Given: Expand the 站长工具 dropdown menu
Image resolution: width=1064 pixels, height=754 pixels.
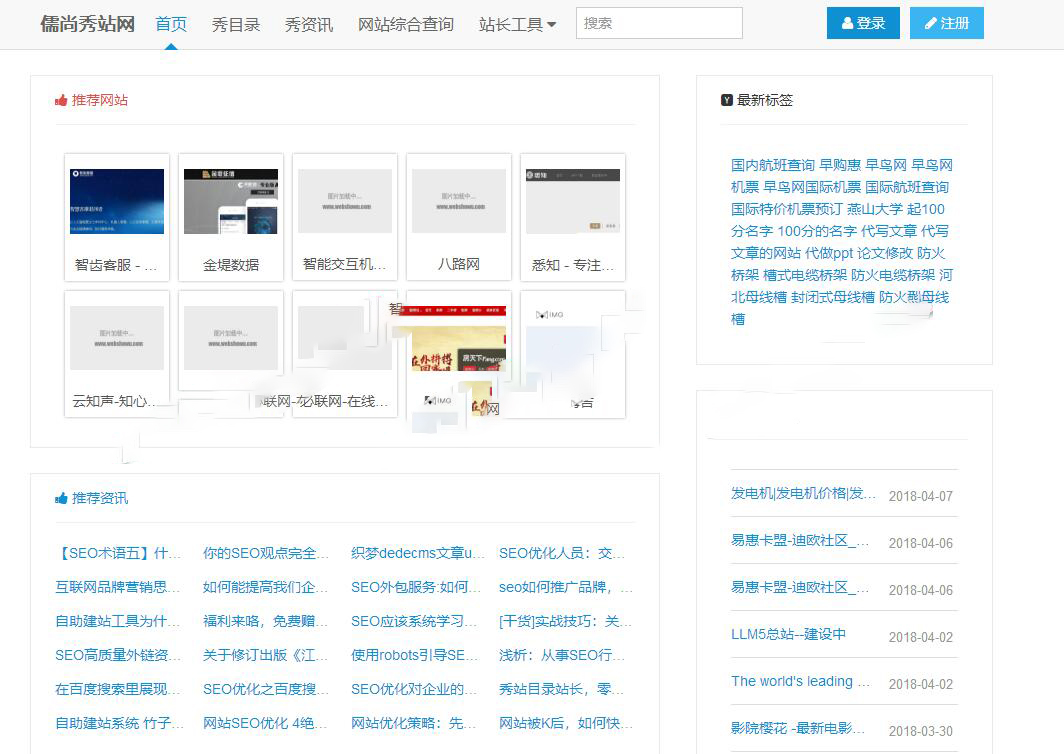Looking at the screenshot, I should tap(517, 24).
